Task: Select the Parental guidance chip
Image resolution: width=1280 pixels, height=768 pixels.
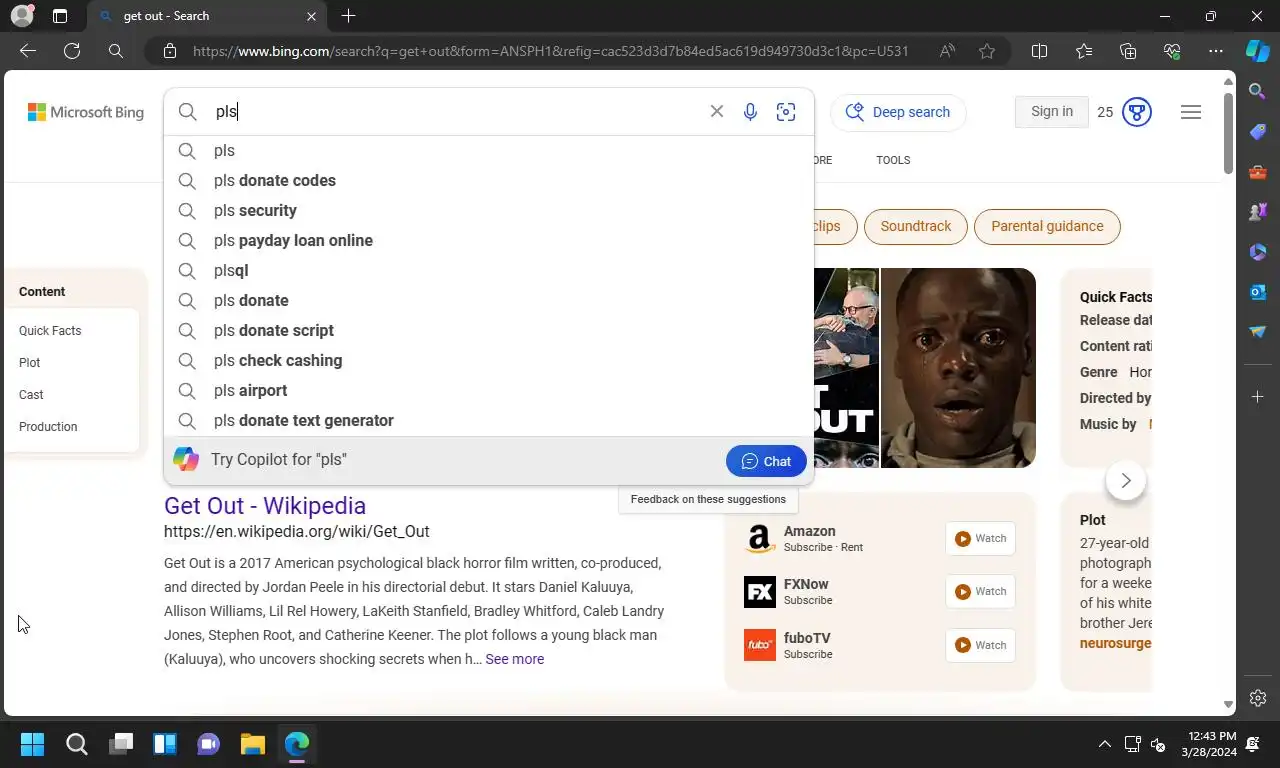Action: click(x=1047, y=226)
